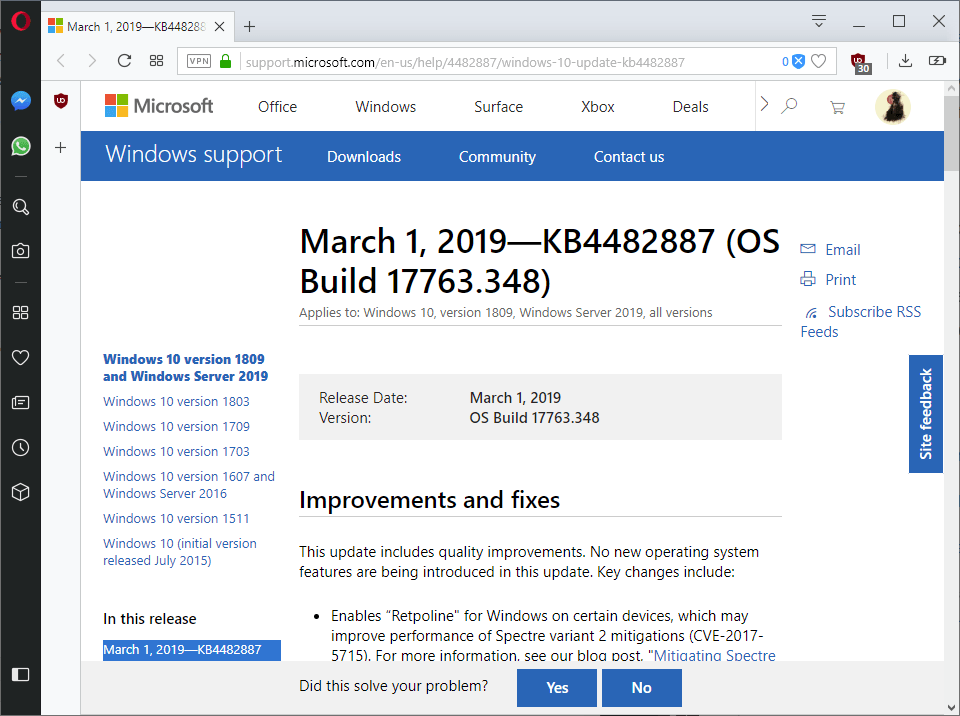This screenshot has height=716, width=960.
Task: Open the ad blocker shield badge
Action: 793,61
